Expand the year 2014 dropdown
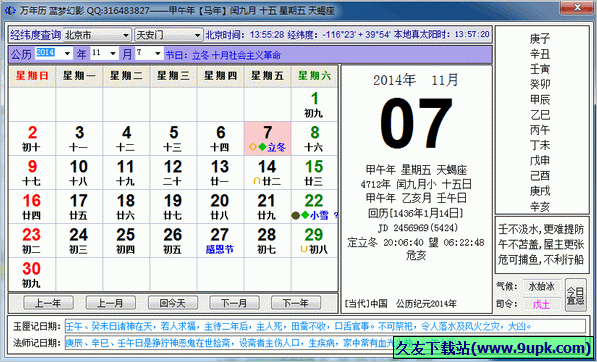The image size is (597, 362). (x=67, y=54)
